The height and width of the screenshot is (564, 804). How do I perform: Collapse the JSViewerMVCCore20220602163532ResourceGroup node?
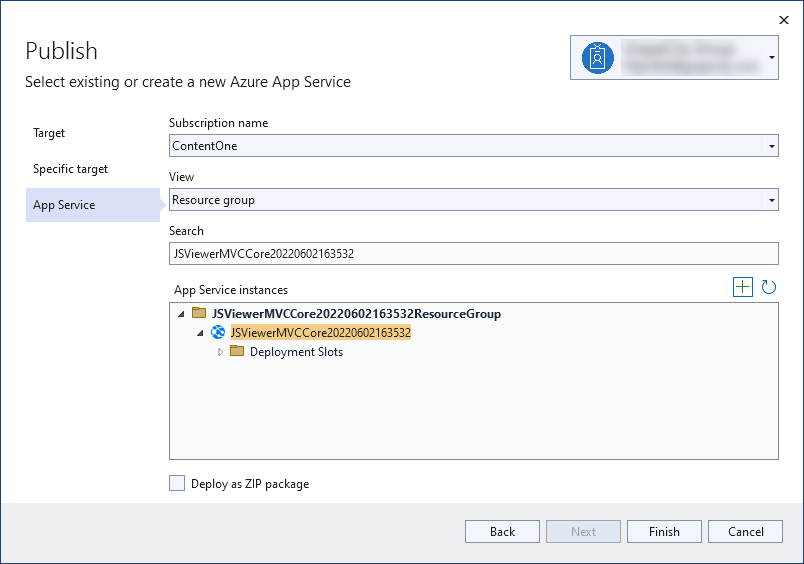coord(181,314)
